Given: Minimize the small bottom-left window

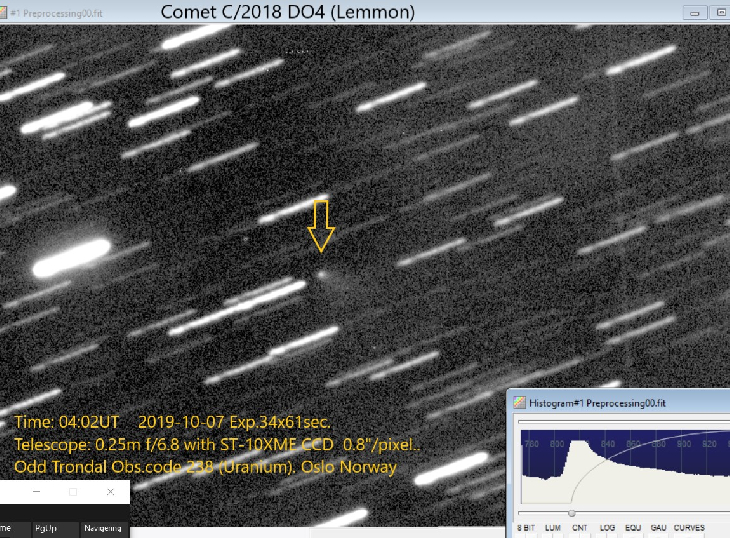Looking at the screenshot, I should point(37,493).
